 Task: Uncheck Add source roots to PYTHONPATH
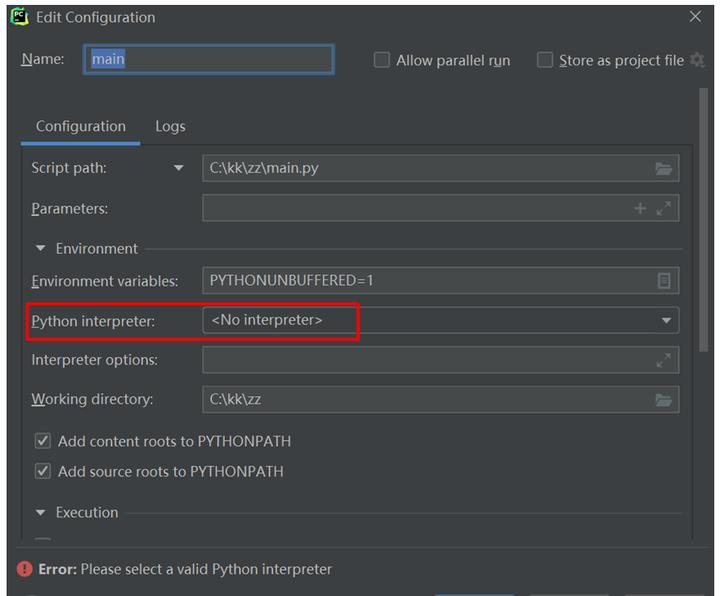[x=43, y=471]
